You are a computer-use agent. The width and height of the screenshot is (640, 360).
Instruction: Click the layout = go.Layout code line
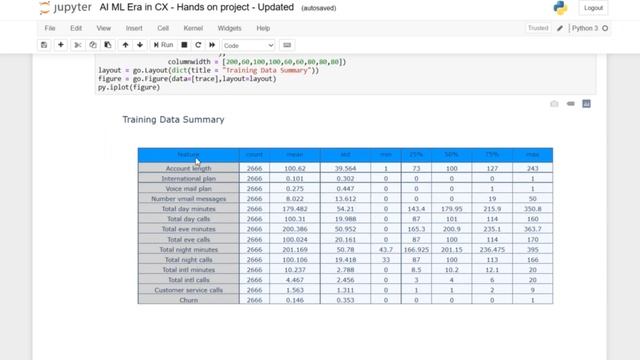coord(209,70)
